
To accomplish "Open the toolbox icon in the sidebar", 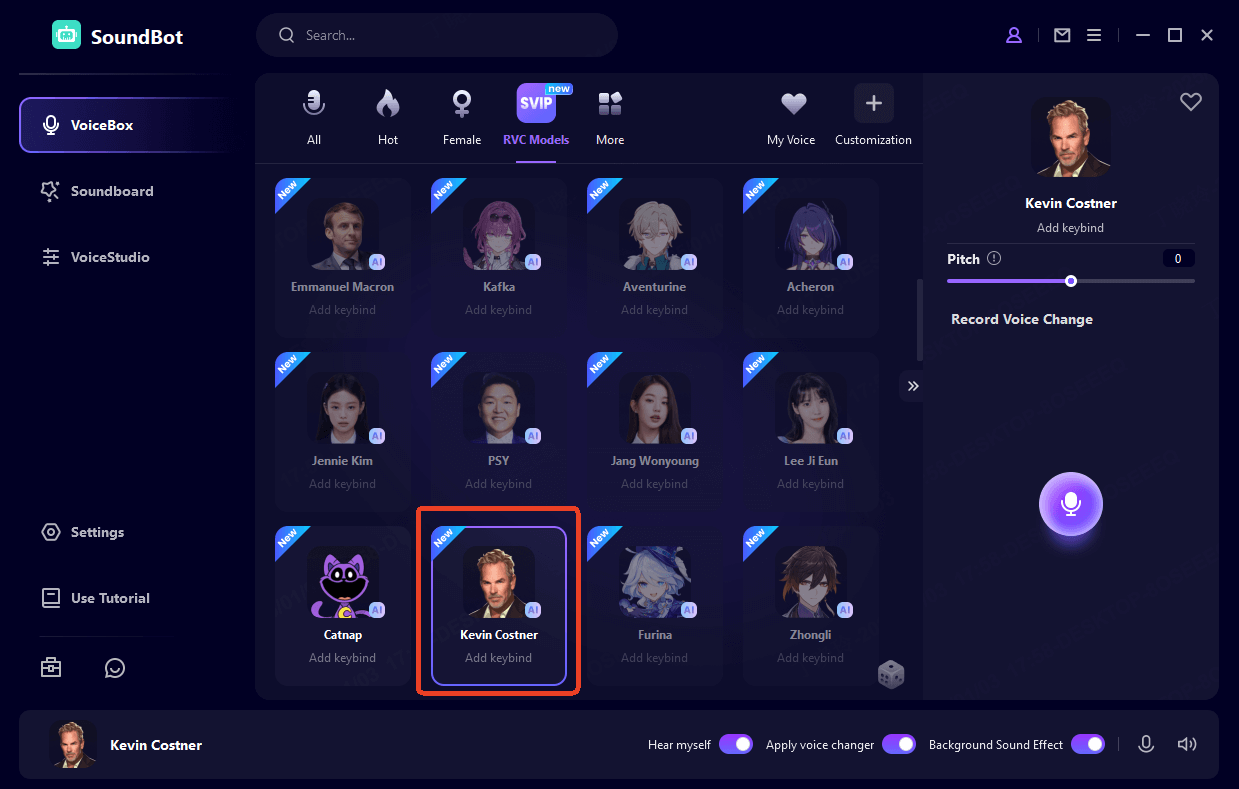I will pyautogui.click(x=51, y=668).
